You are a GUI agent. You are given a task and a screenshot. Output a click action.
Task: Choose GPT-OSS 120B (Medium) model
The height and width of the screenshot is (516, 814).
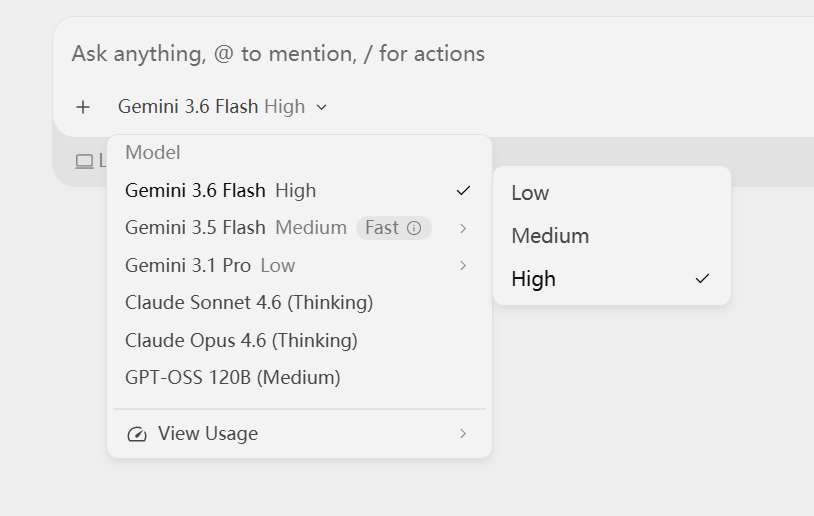click(300, 377)
